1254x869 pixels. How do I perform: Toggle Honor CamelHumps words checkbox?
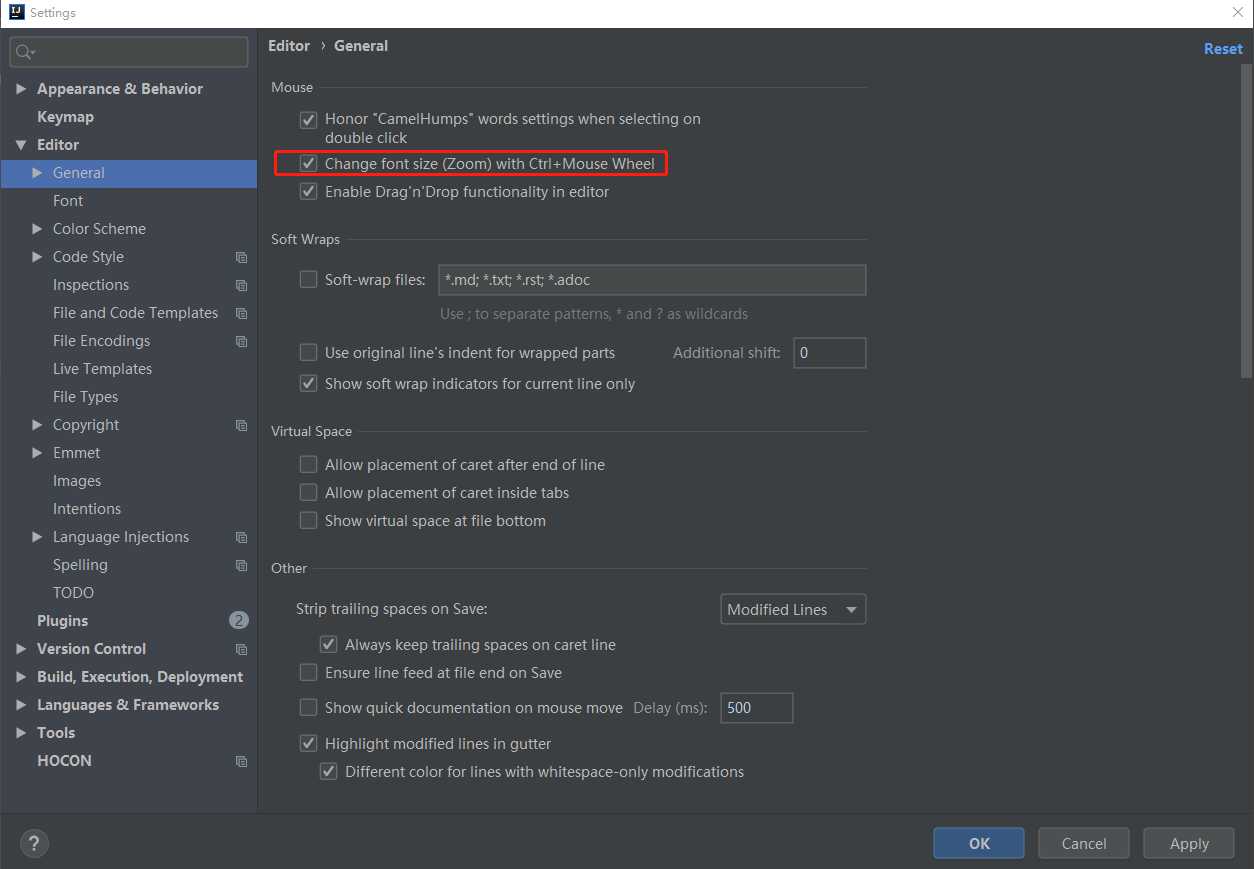pos(308,119)
